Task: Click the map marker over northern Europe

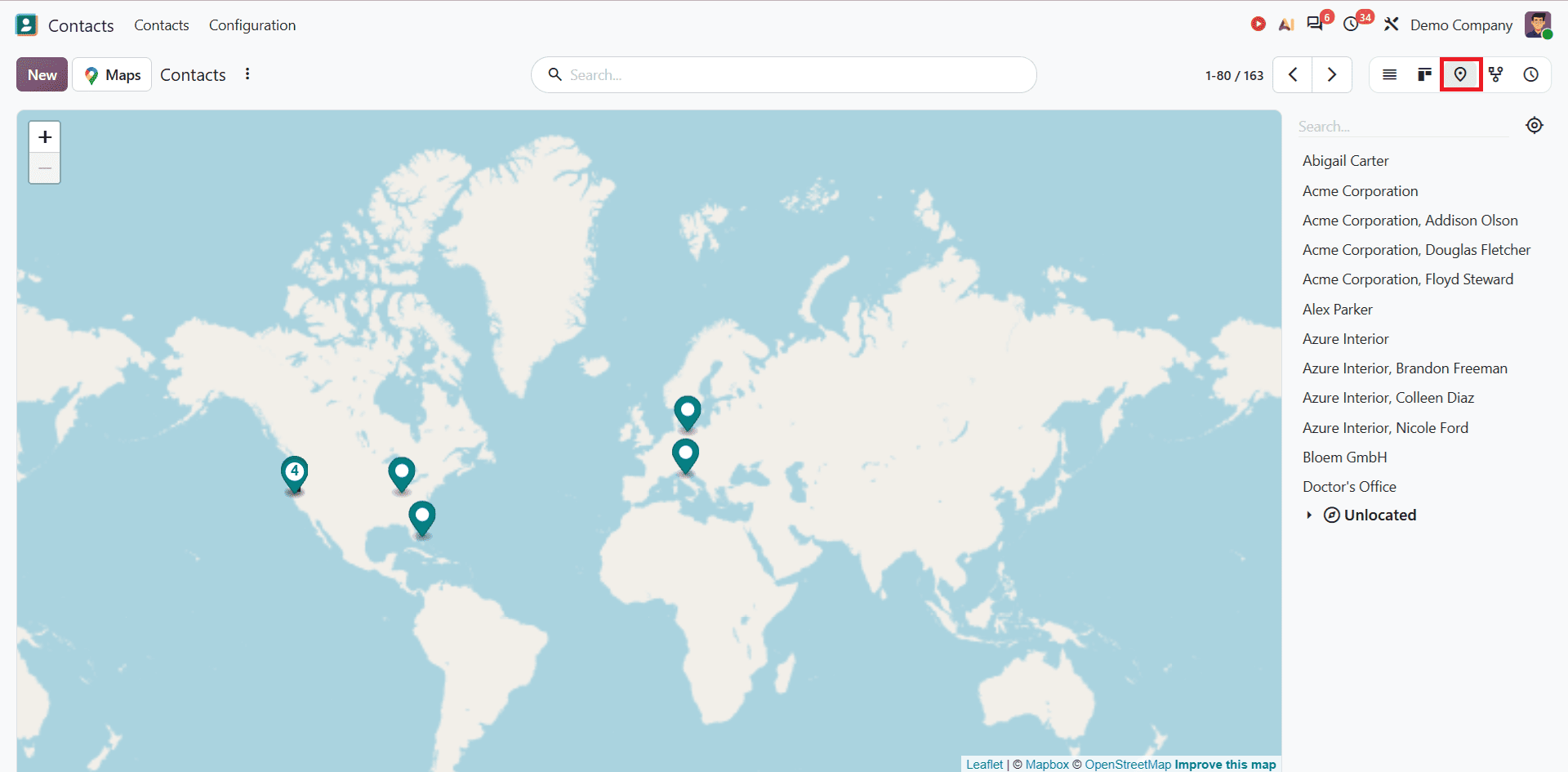Action: (688, 413)
